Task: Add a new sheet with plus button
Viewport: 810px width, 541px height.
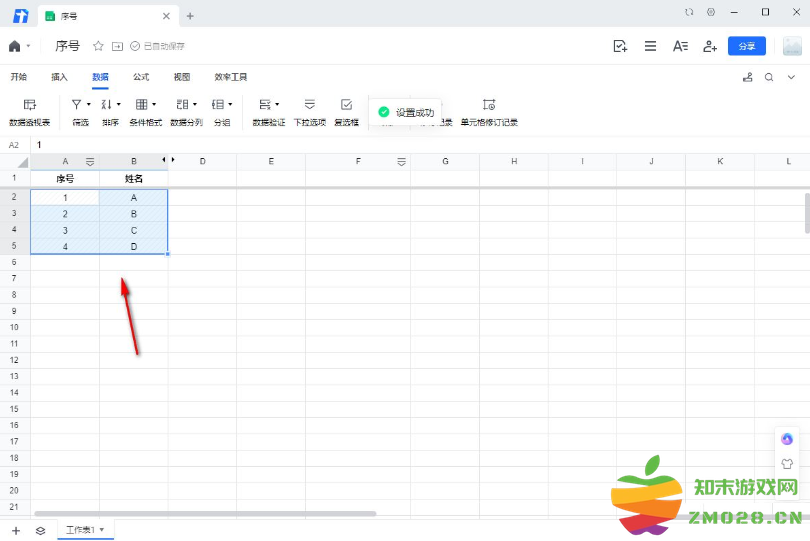Action: click(16, 530)
